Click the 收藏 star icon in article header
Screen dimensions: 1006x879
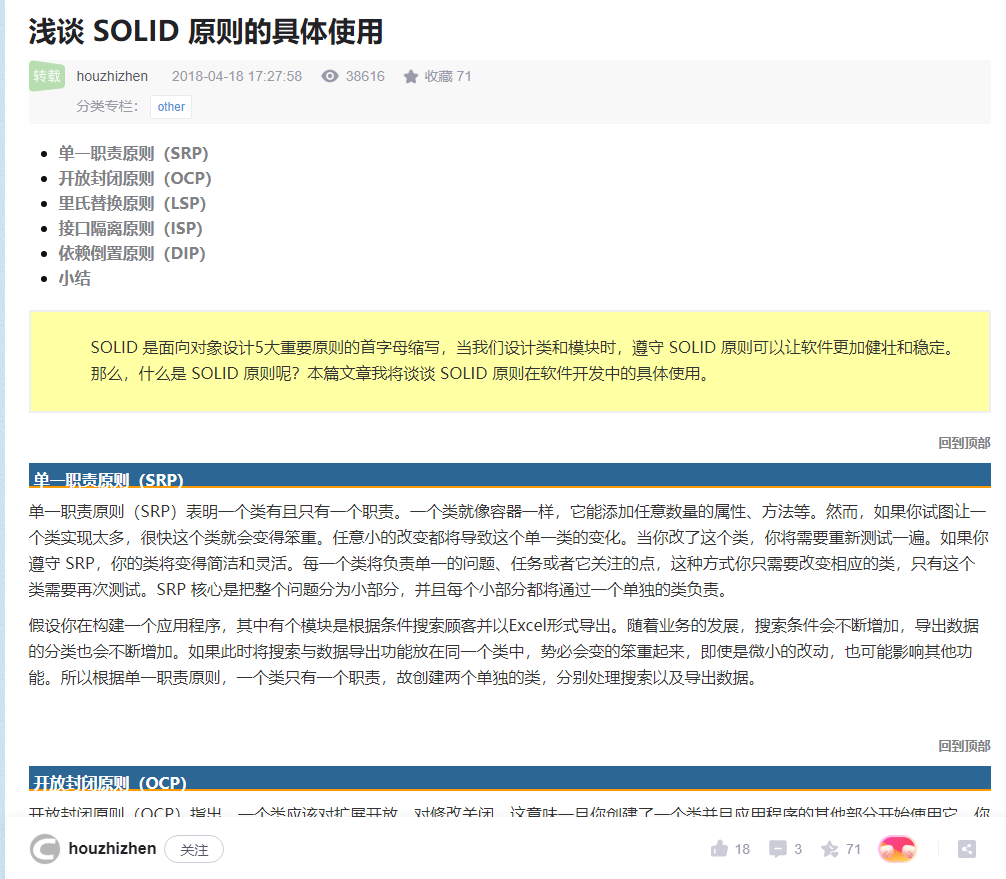411,76
